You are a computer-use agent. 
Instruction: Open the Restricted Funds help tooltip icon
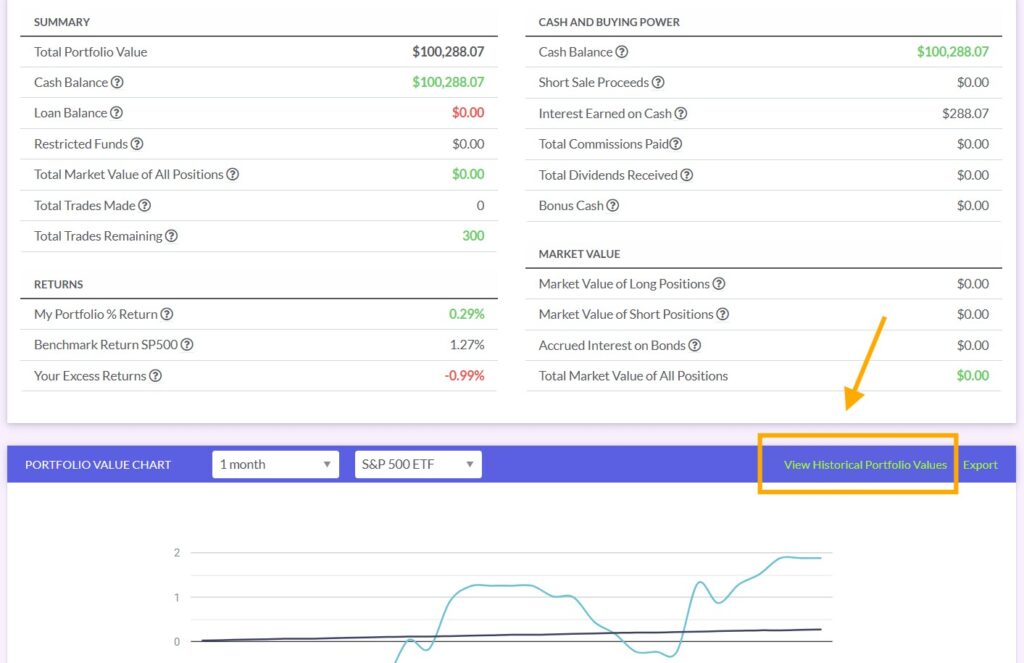pyautogui.click(x=137, y=144)
